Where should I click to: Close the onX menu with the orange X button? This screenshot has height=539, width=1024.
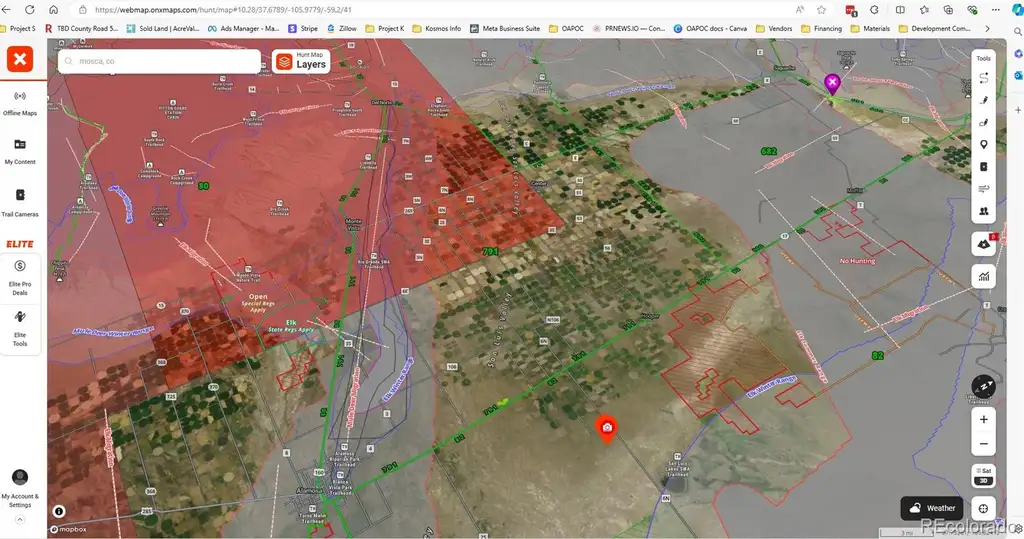(20, 59)
